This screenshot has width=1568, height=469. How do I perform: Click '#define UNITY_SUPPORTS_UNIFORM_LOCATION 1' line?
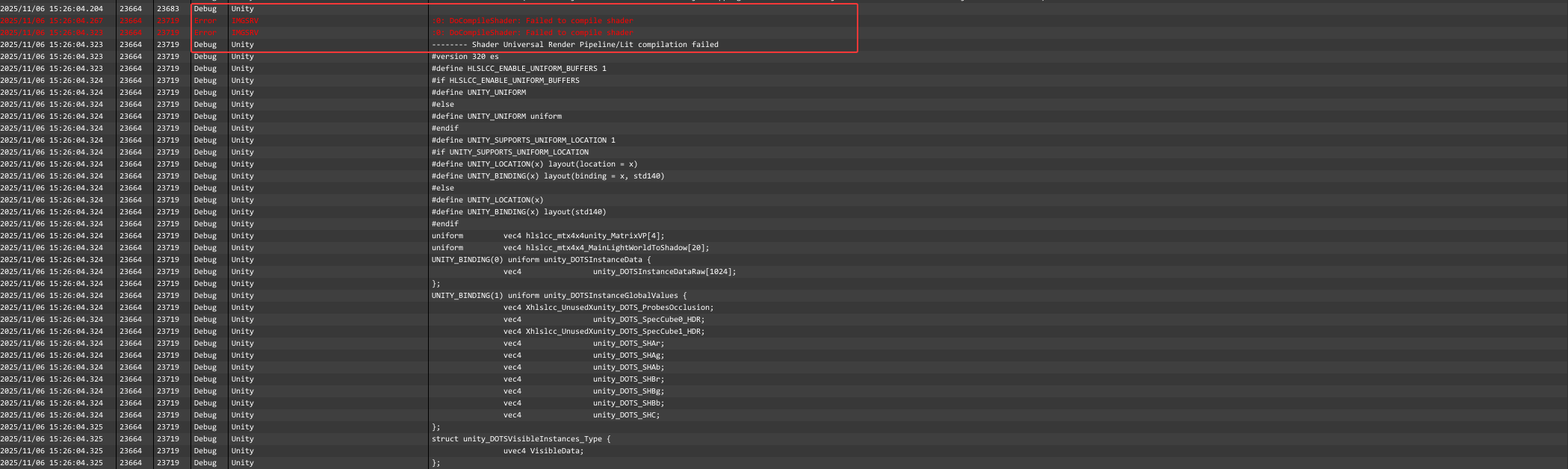524,140
